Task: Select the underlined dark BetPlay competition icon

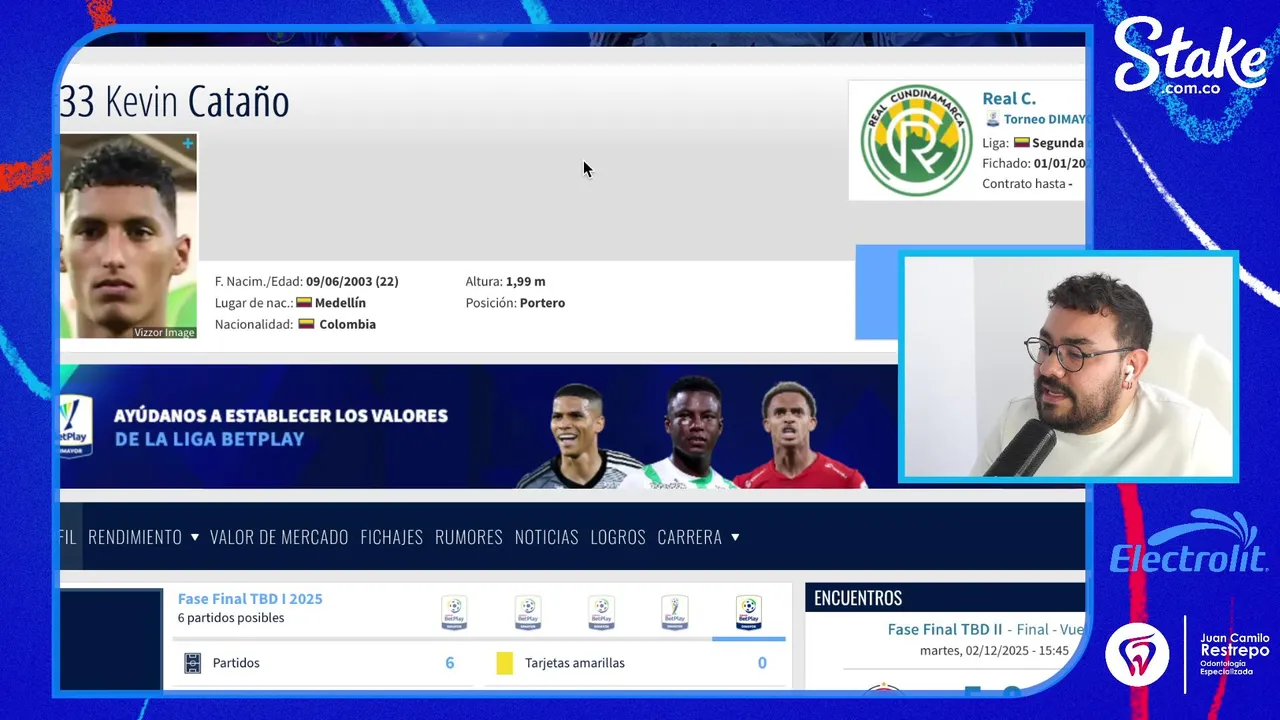Action: click(x=748, y=612)
